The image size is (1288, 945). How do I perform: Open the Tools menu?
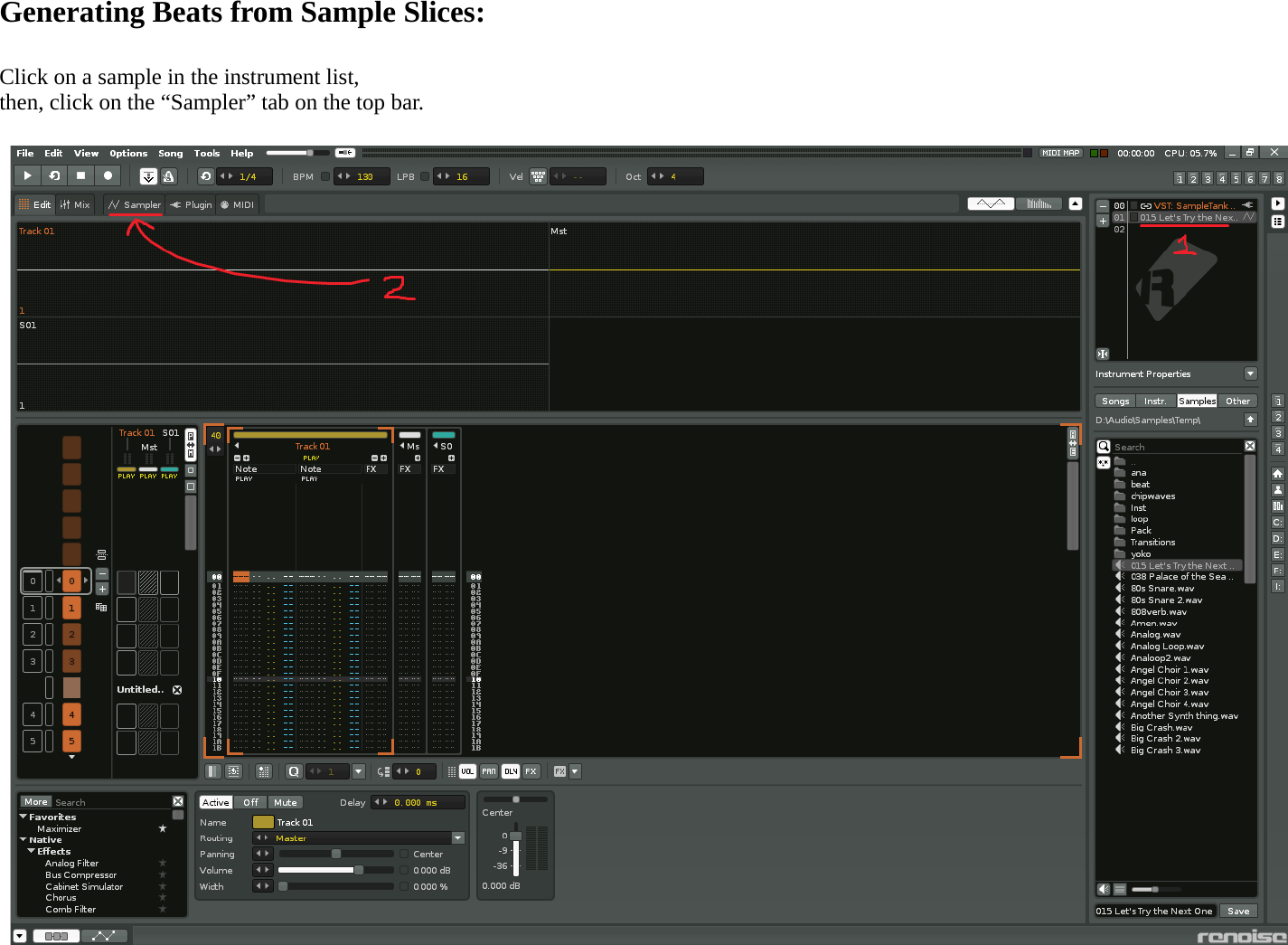(x=207, y=153)
